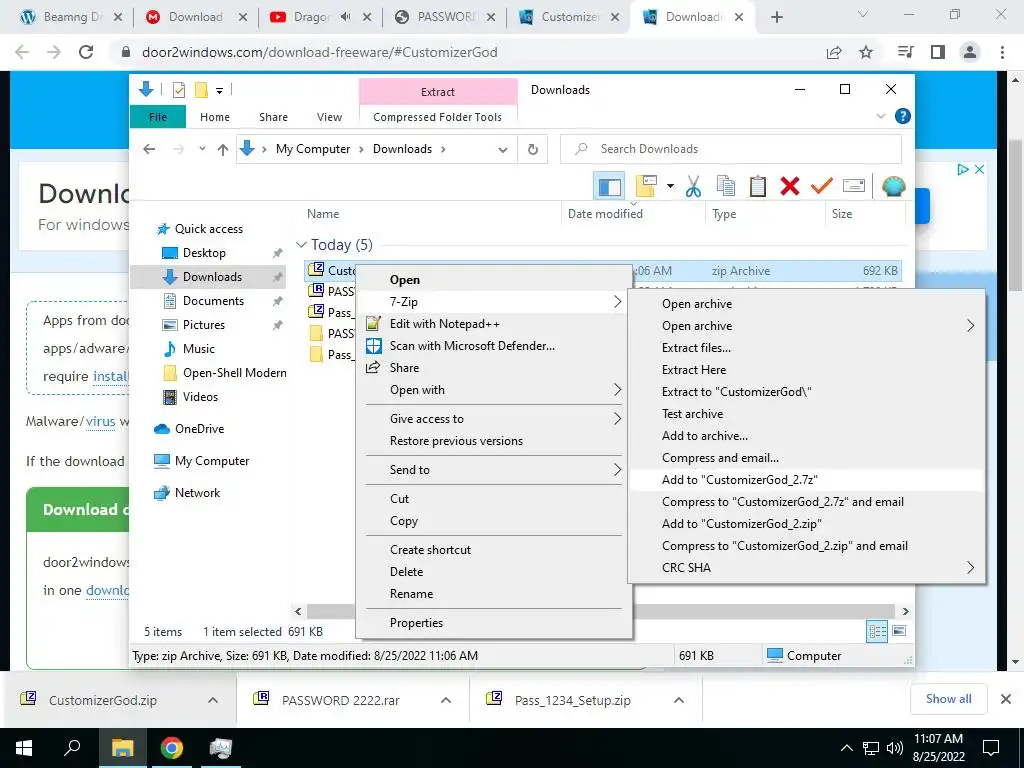Select Desktop in navigation pane
The width and height of the screenshot is (1024, 768).
click(x=204, y=253)
